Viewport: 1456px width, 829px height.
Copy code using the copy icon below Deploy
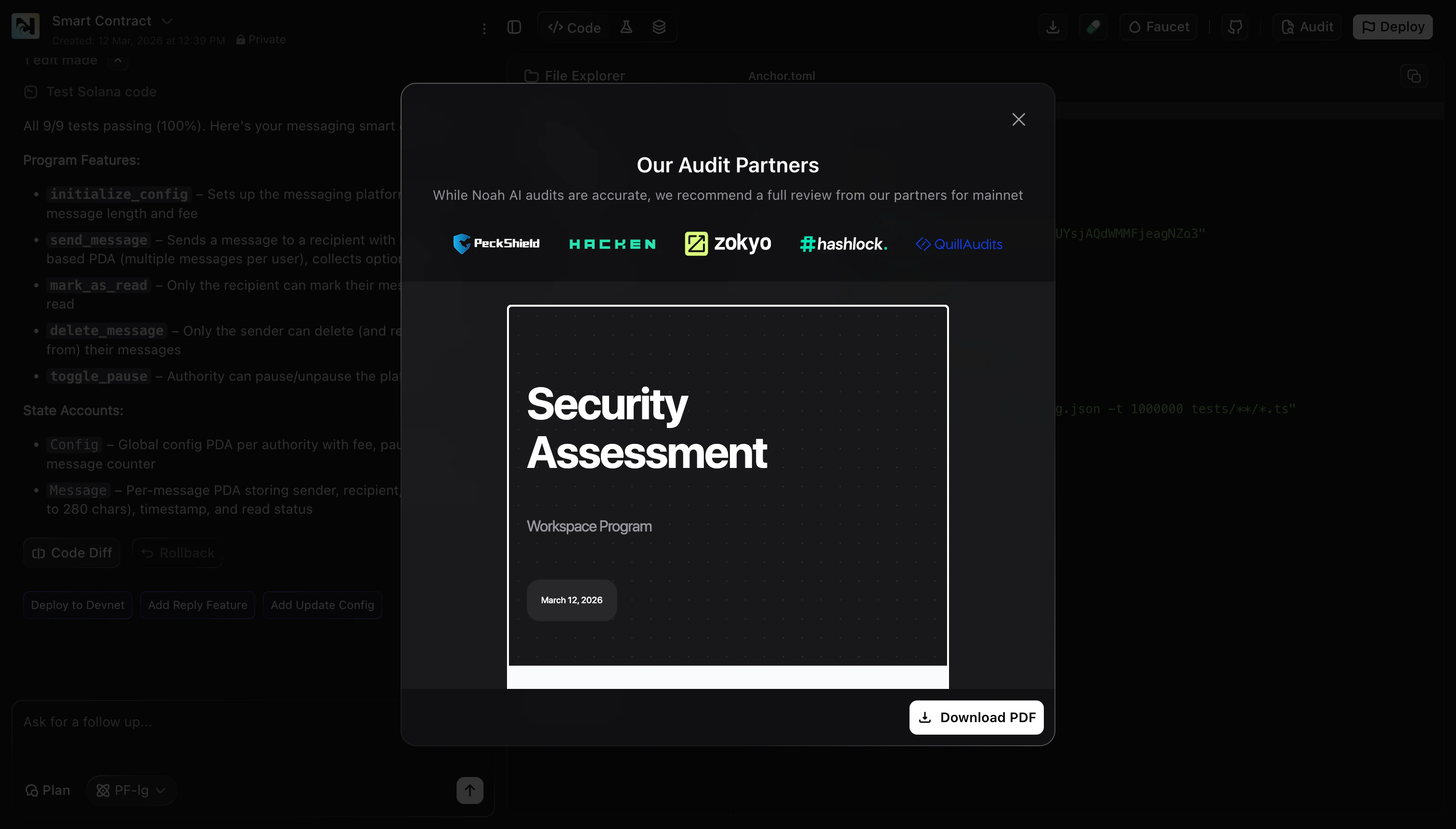[1415, 76]
